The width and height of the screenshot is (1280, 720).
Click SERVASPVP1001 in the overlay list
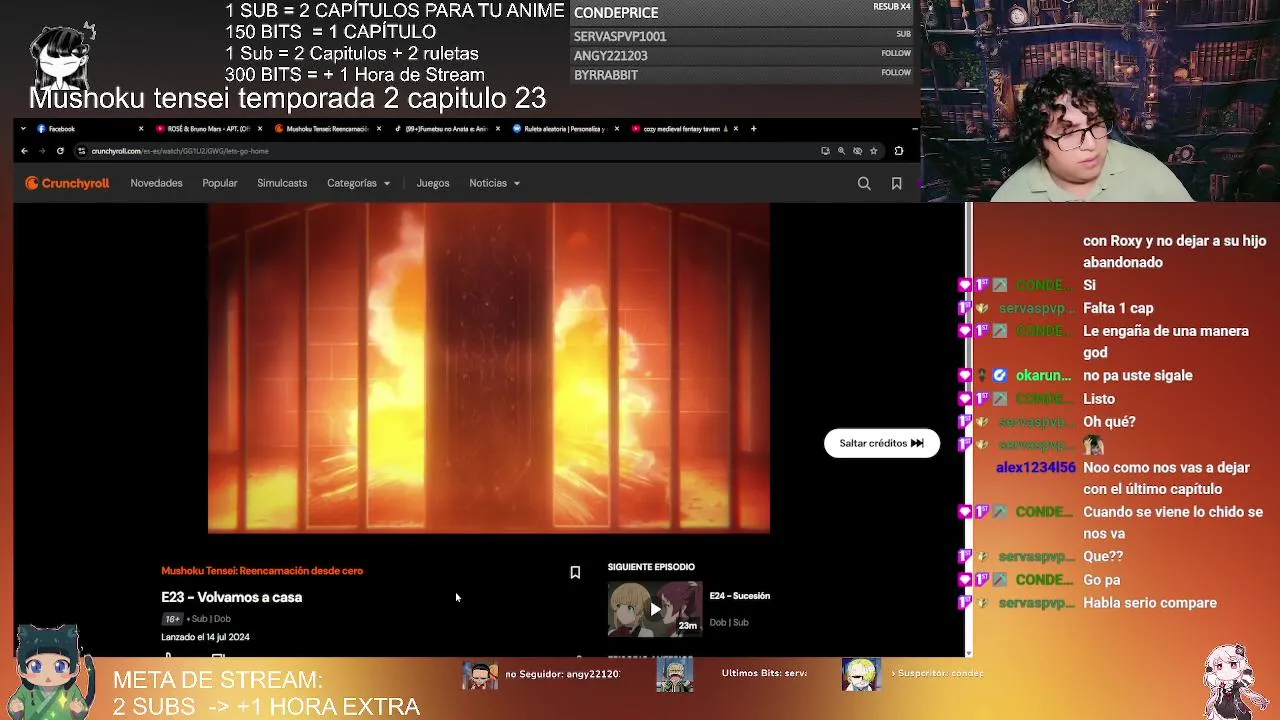[x=620, y=36]
